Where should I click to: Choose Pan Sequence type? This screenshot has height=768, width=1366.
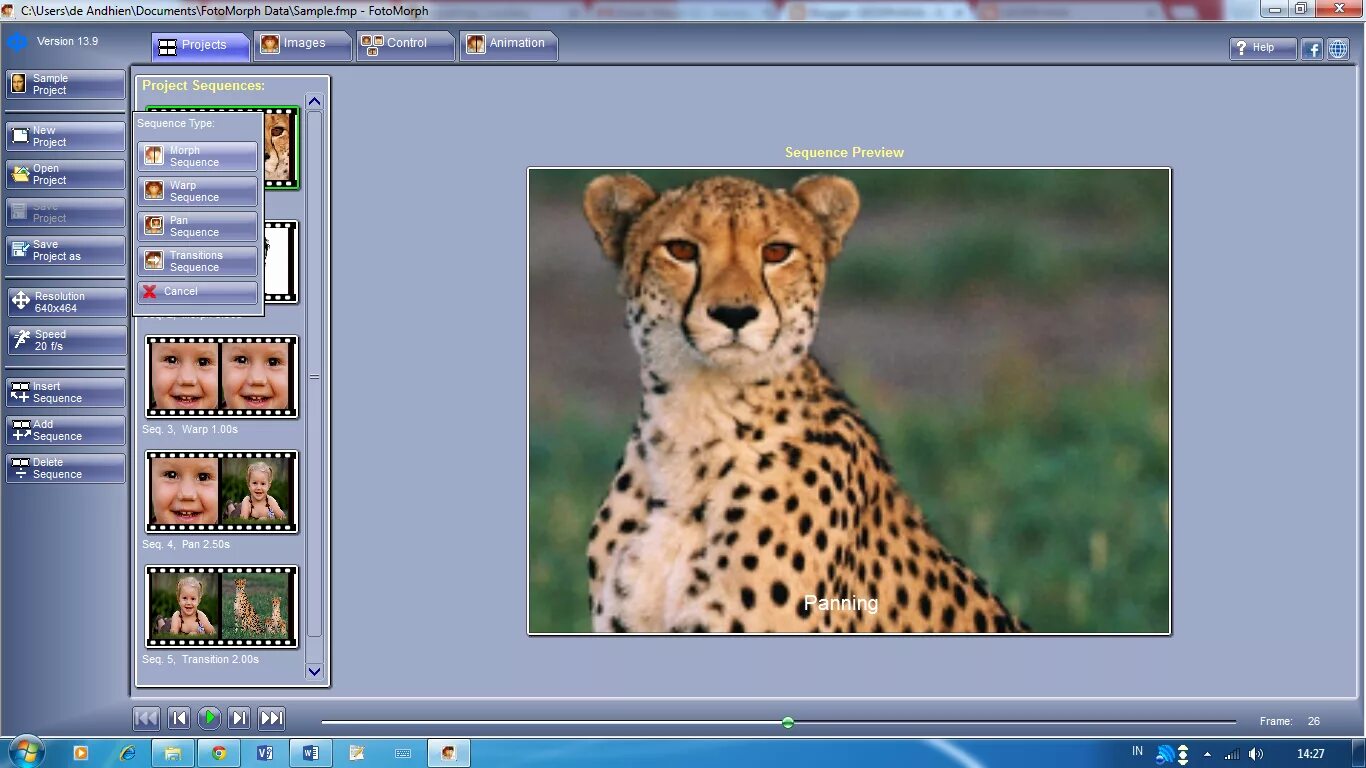coord(198,226)
